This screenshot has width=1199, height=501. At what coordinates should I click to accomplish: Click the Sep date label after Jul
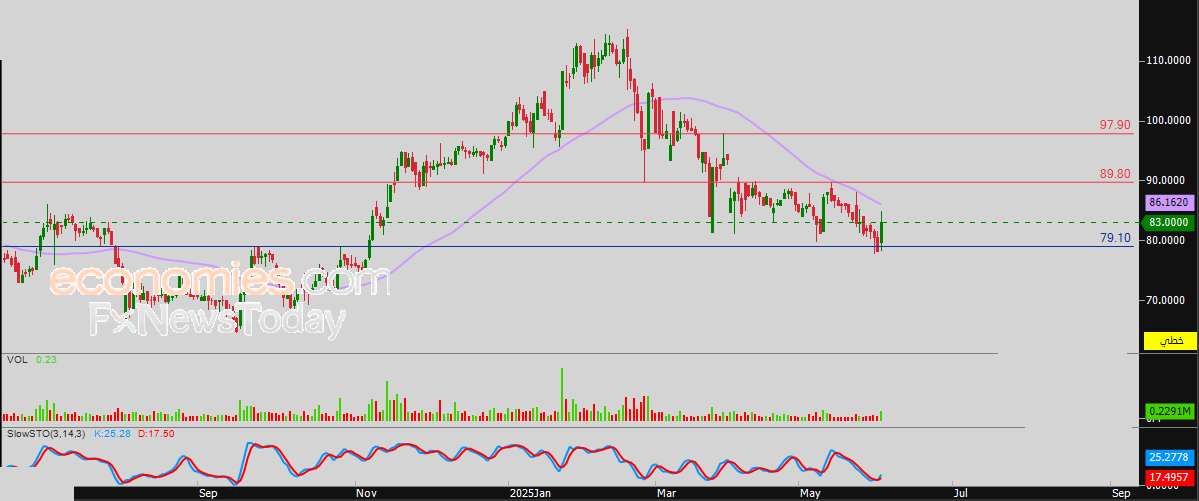1121,493
